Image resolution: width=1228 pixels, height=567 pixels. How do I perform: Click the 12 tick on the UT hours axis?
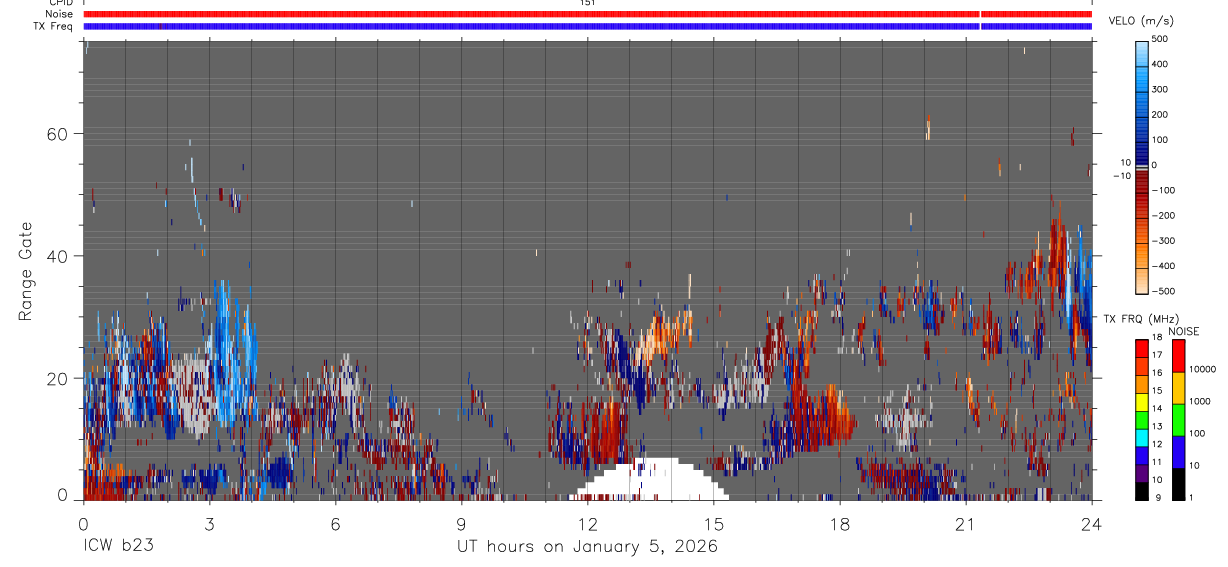click(x=587, y=523)
